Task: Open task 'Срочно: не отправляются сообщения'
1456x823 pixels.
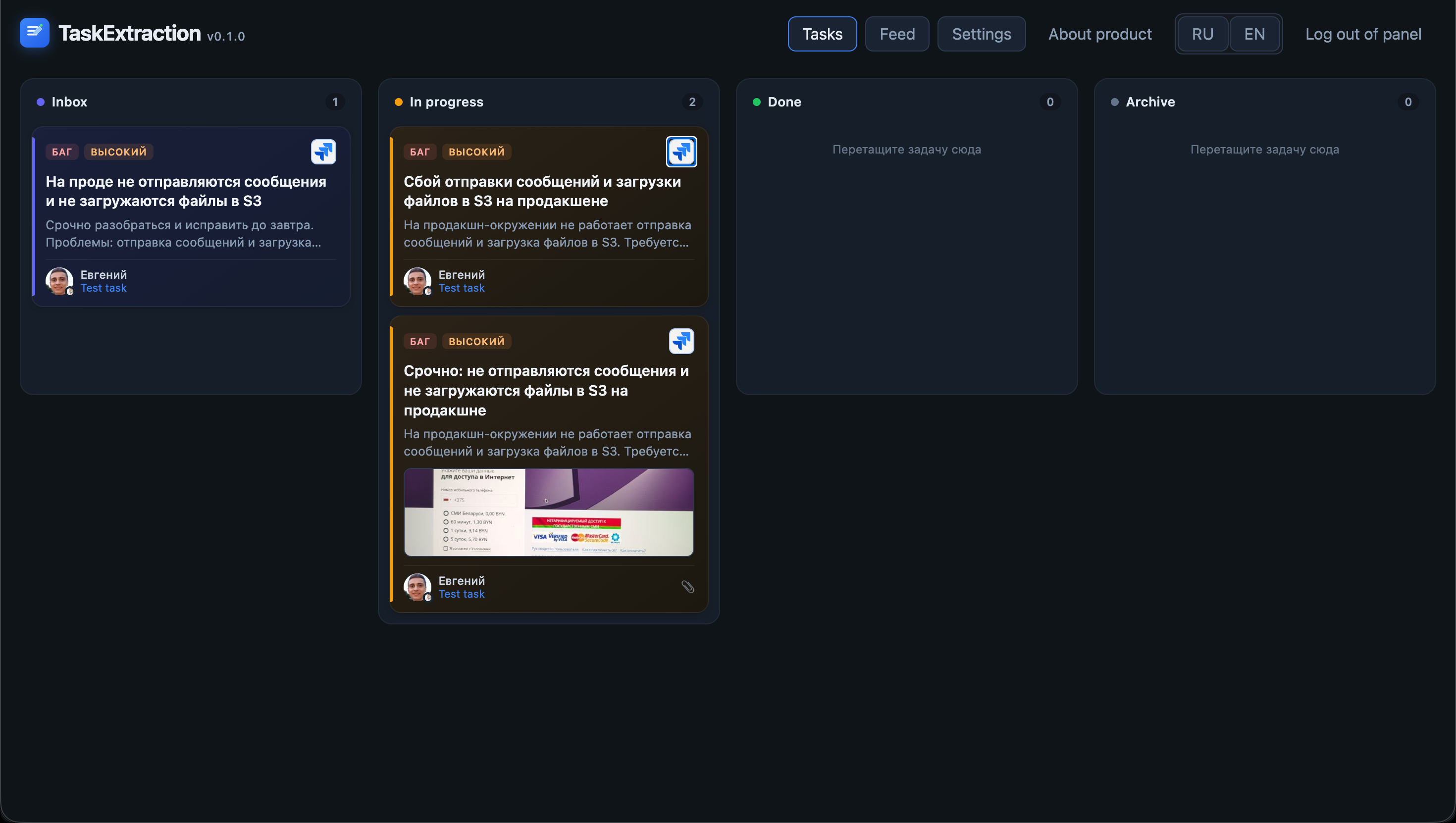Action: click(x=546, y=390)
